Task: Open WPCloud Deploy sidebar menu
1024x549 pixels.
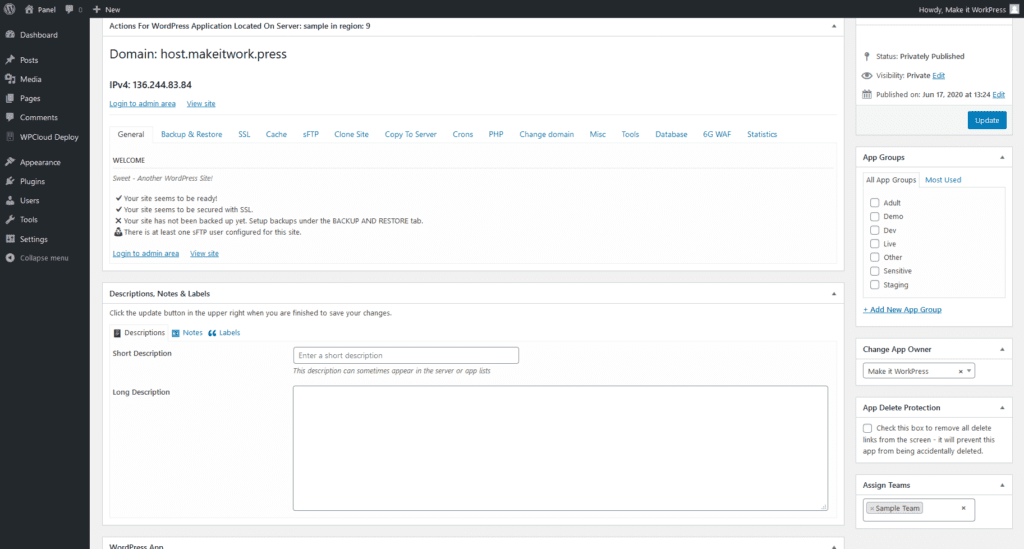Action: point(49,137)
